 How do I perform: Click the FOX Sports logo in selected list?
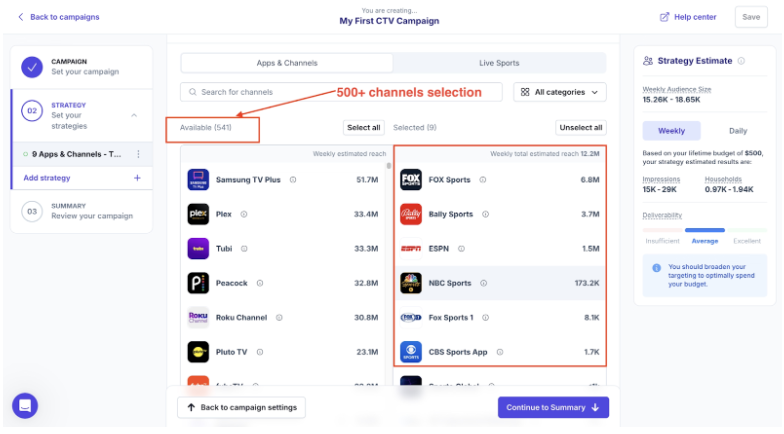(x=411, y=180)
